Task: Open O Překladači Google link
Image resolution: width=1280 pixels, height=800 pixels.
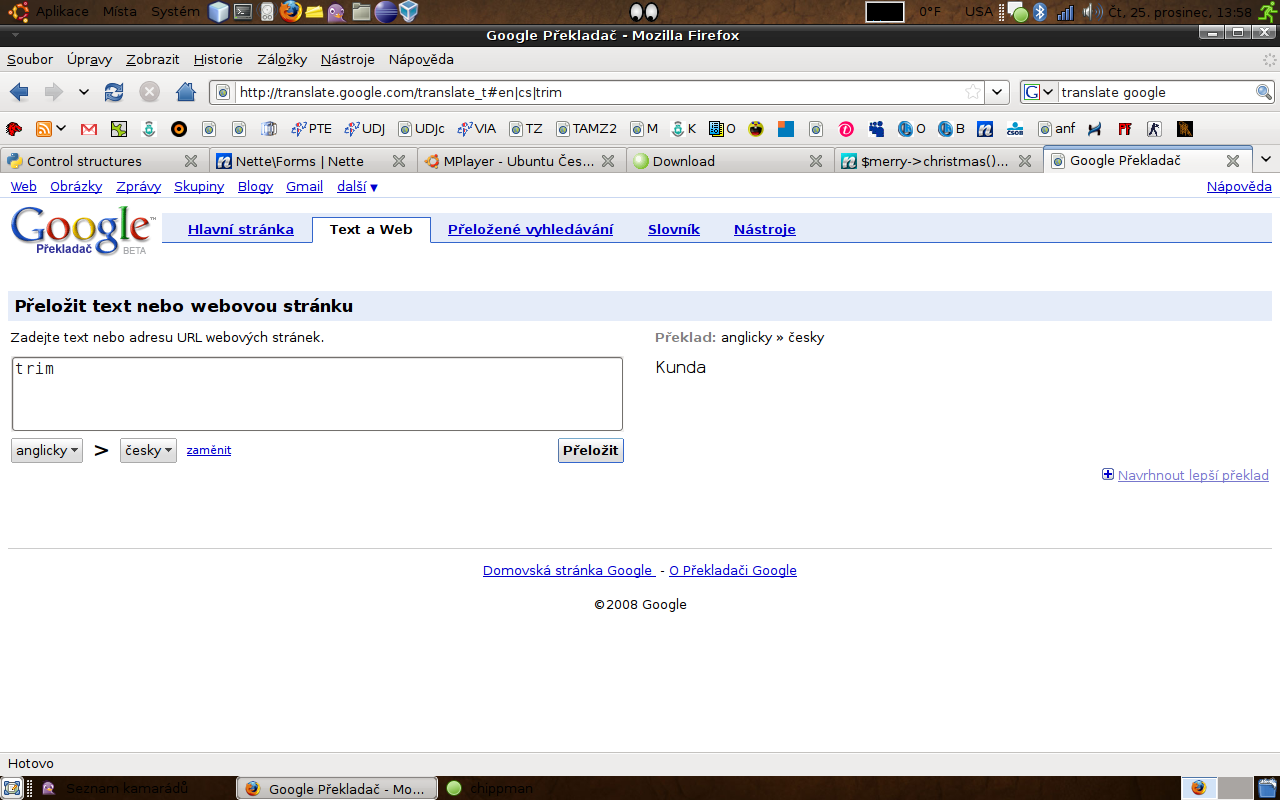Action: point(733,570)
